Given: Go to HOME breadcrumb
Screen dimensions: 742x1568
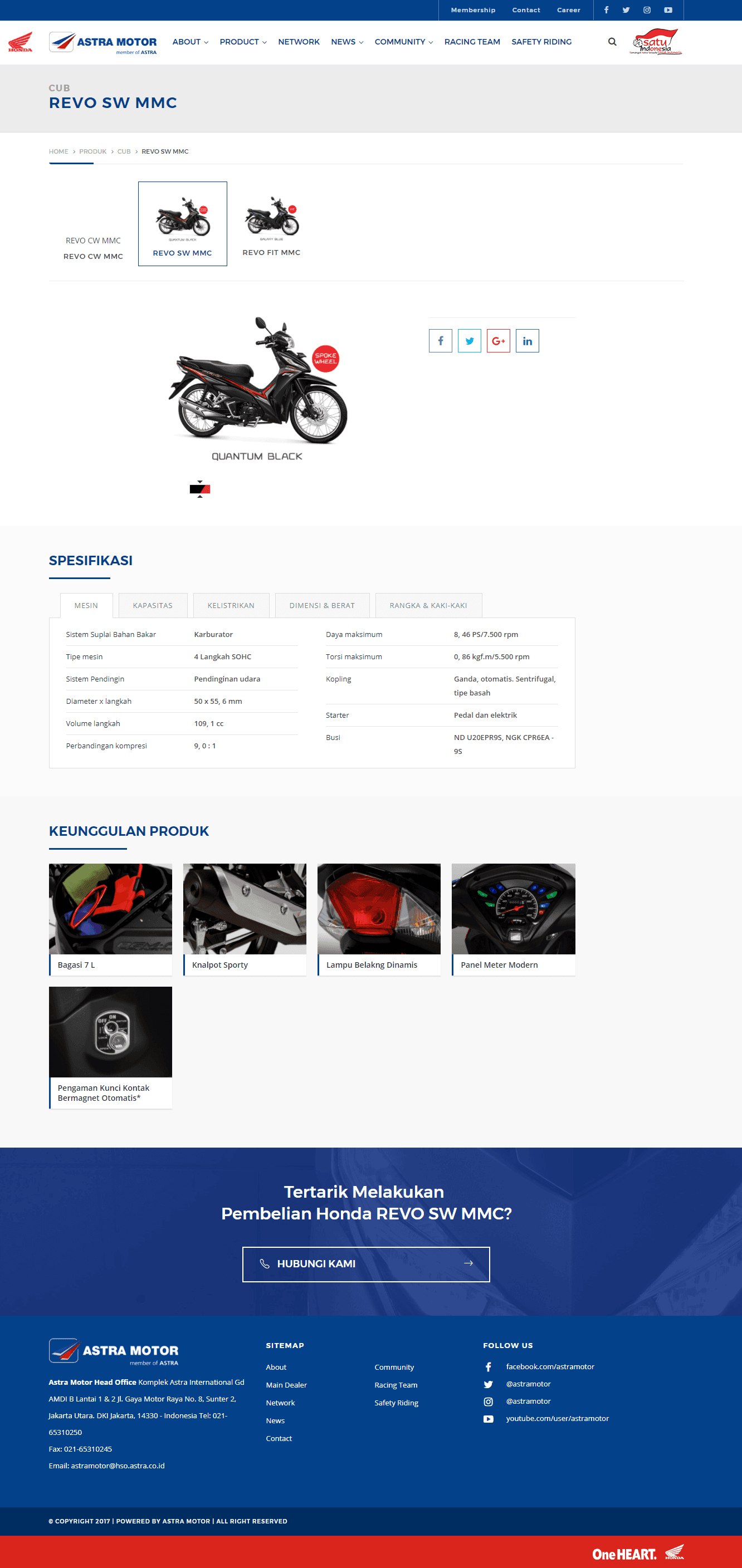Looking at the screenshot, I should click(58, 151).
